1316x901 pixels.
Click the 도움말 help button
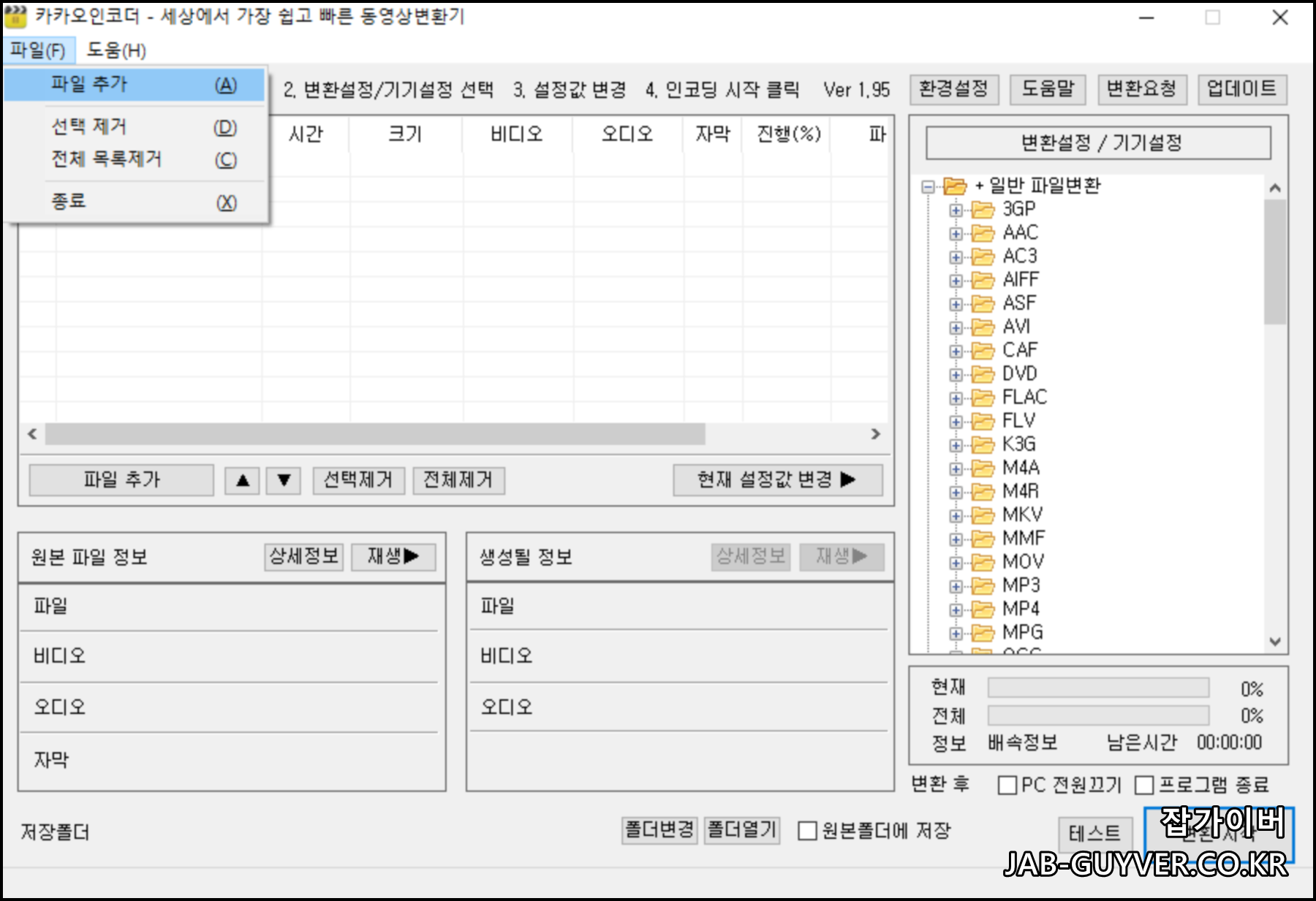pos(1048,89)
